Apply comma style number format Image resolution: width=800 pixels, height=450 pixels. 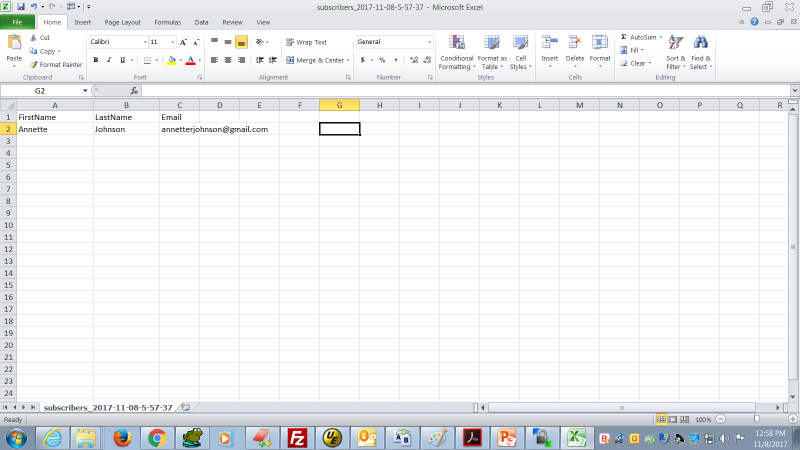tap(395, 60)
